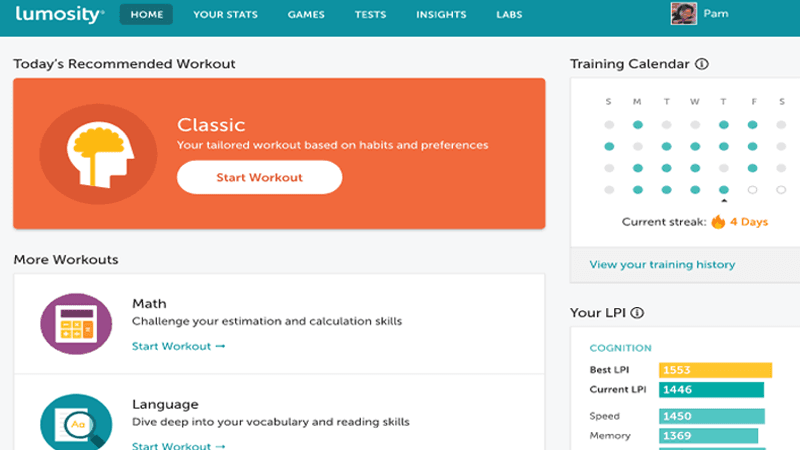Click the yellow Best LPI bar
The image size is (800, 450).
click(715, 370)
